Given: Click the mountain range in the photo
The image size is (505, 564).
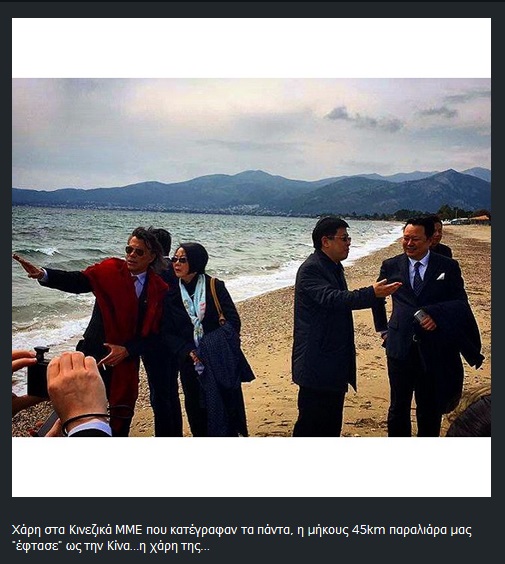Looking at the screenshot, I should 251,192.
